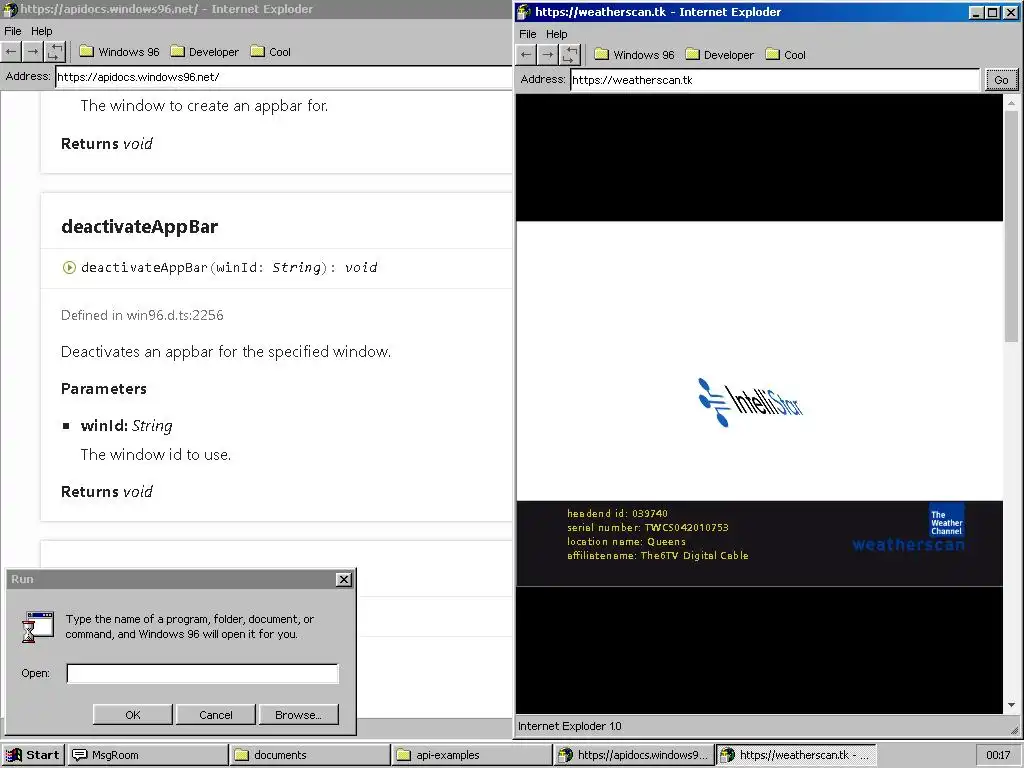
Task: Click the 'headend id: 039740' line
Action: [617, 513]
